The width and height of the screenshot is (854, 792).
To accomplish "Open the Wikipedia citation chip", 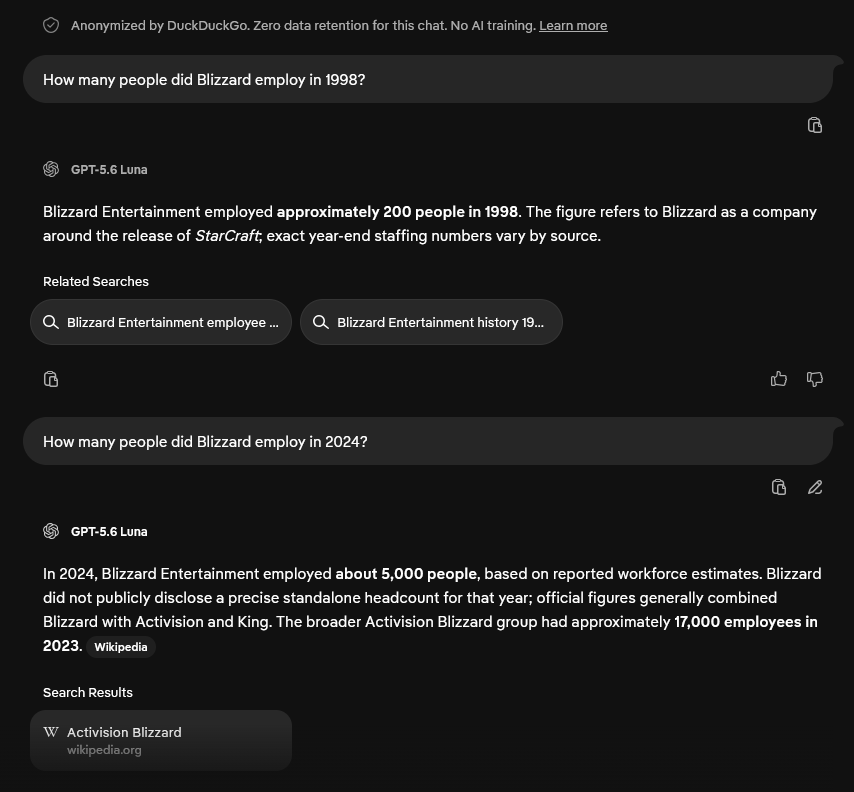I will [121, 647].
